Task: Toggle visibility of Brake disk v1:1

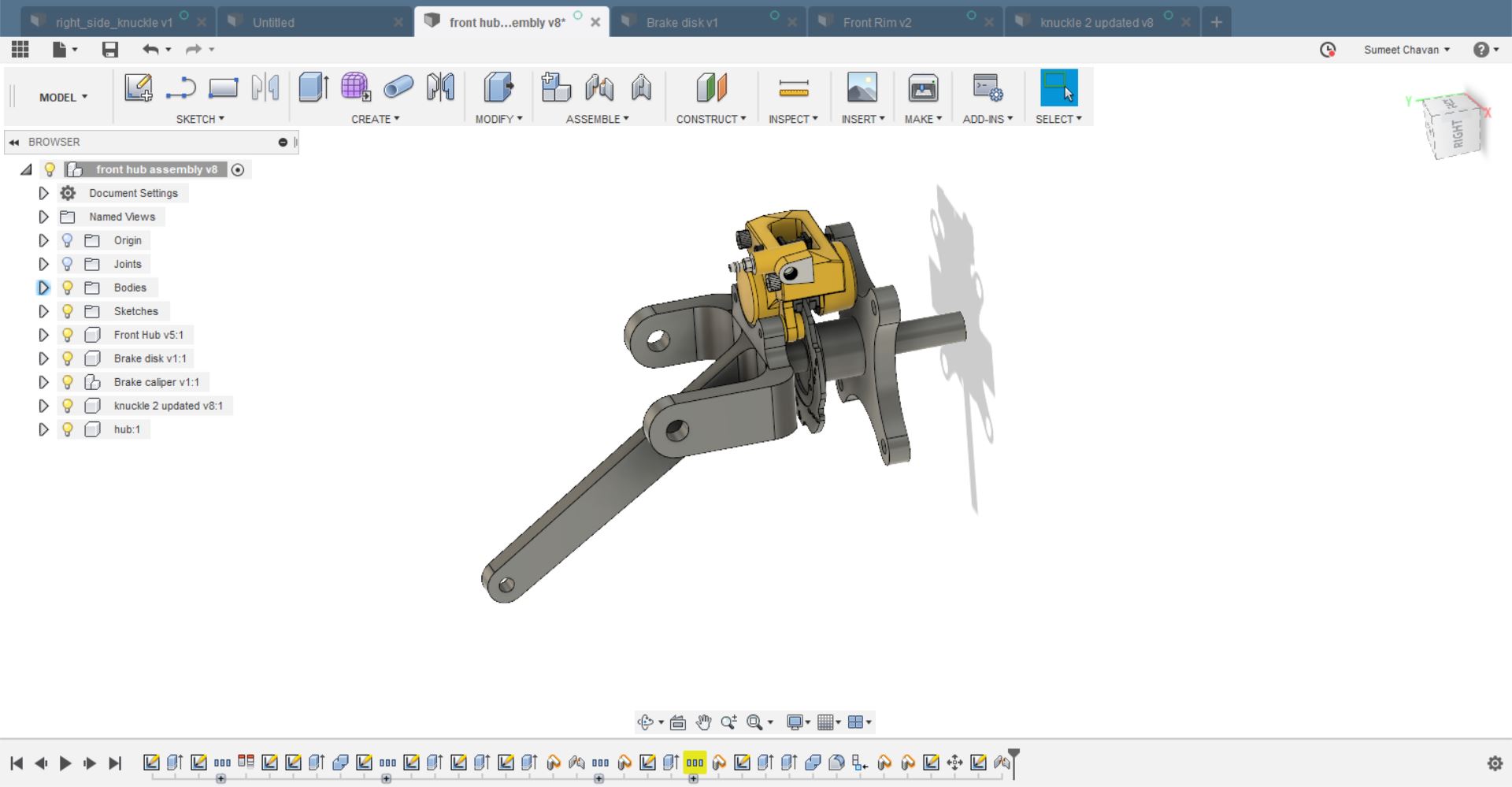Action: point(68,358)
